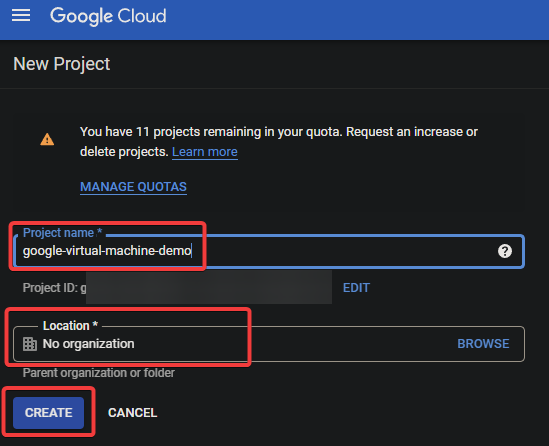The height and width of the screenshot is (446, 549).
Task: Click the organization building icon
Action: 30,344
